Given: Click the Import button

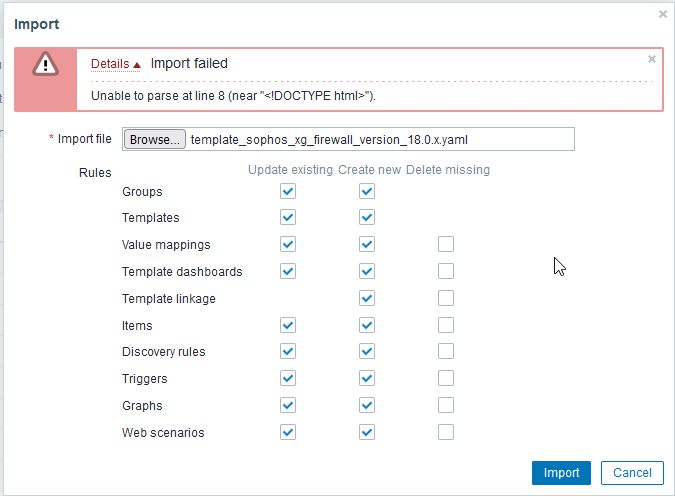Looking at the screenshot, I should (x=561, y=473).
